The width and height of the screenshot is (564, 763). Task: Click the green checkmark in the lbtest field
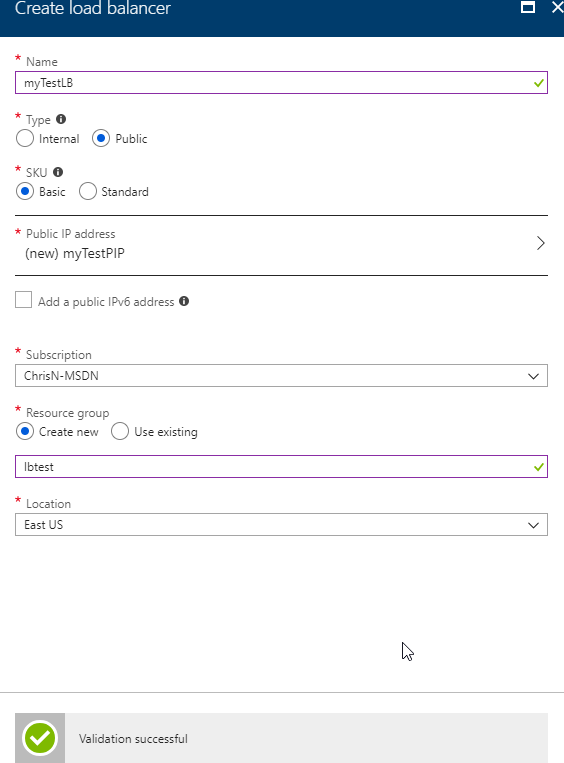538,467
